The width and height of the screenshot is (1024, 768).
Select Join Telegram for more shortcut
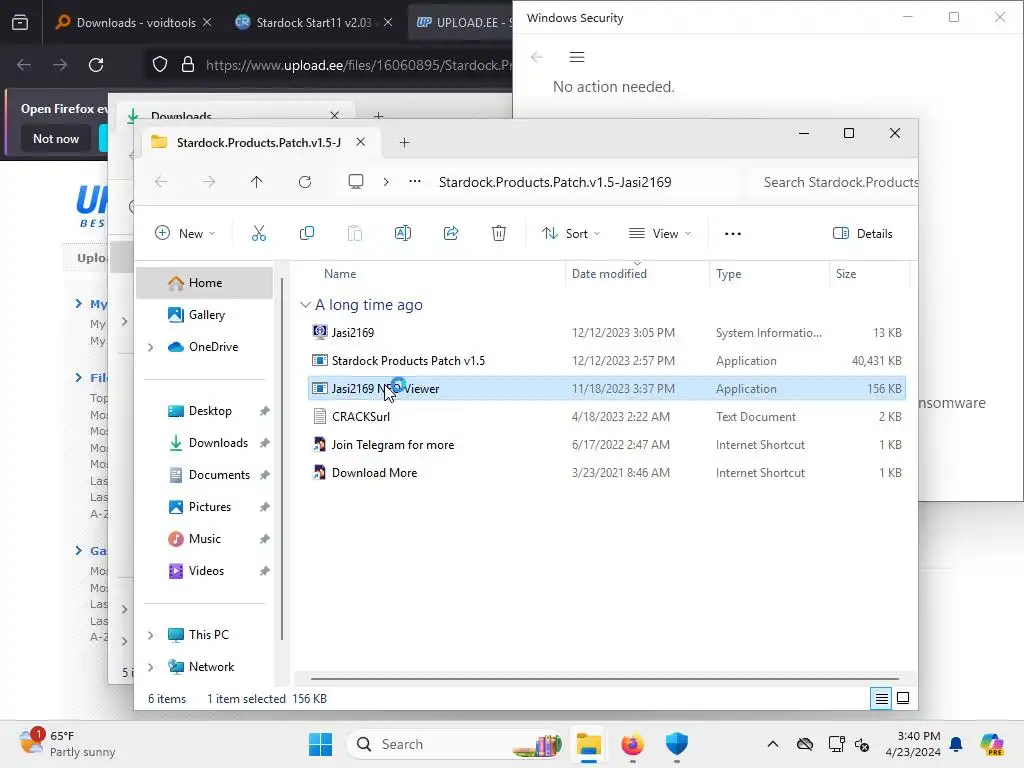(607, 445)
